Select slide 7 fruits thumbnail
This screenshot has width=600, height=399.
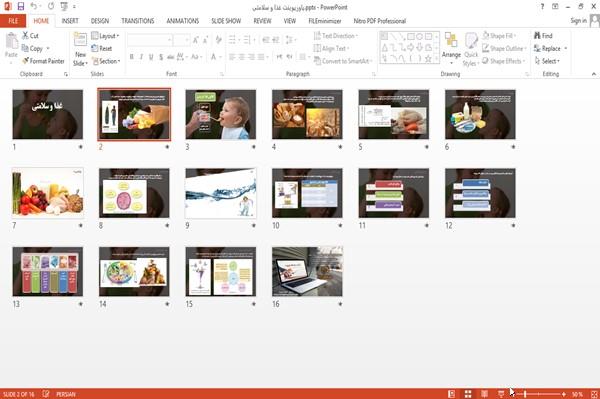tap(47, 193)
